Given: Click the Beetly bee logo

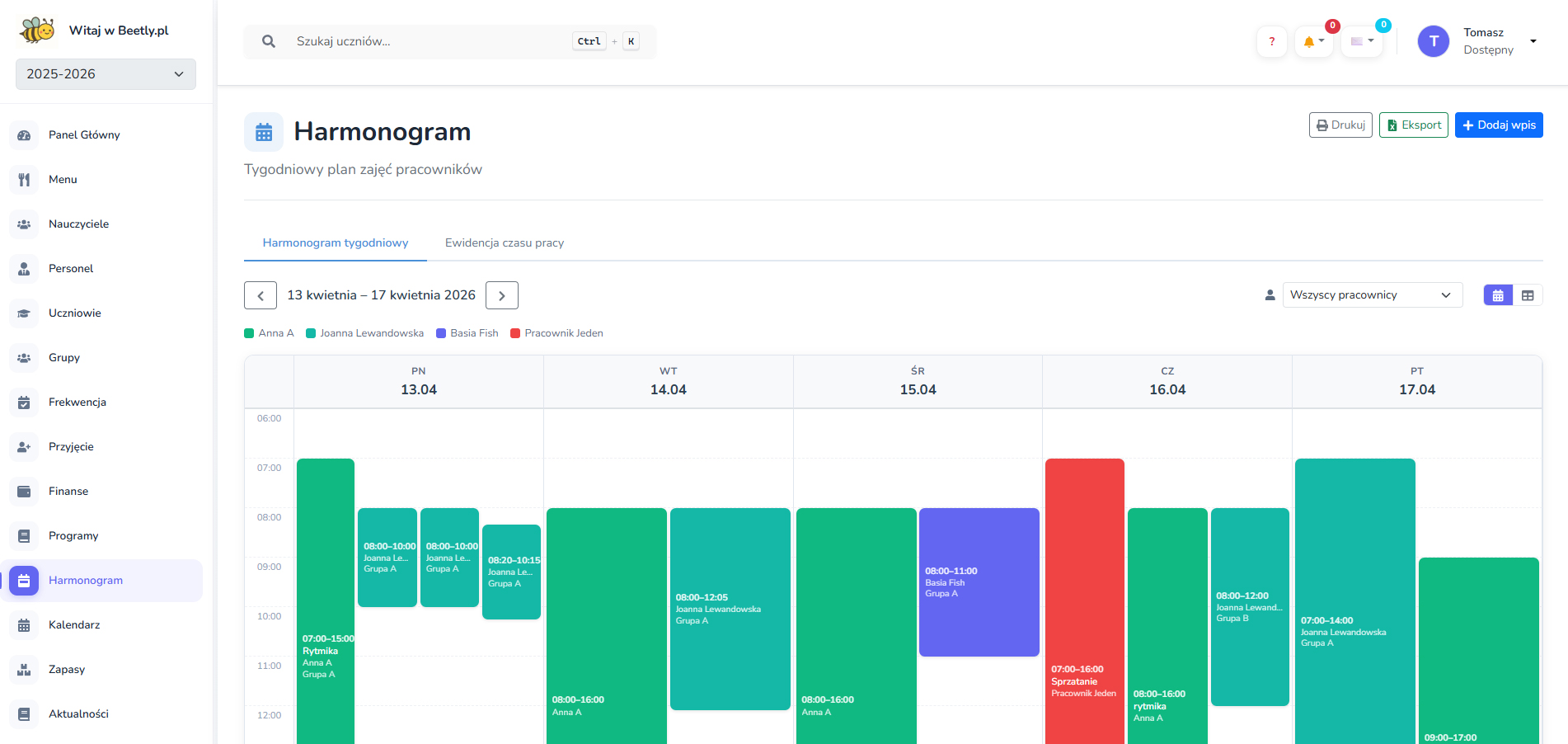Looking at the screenshot, I should [x=37, y=31].
